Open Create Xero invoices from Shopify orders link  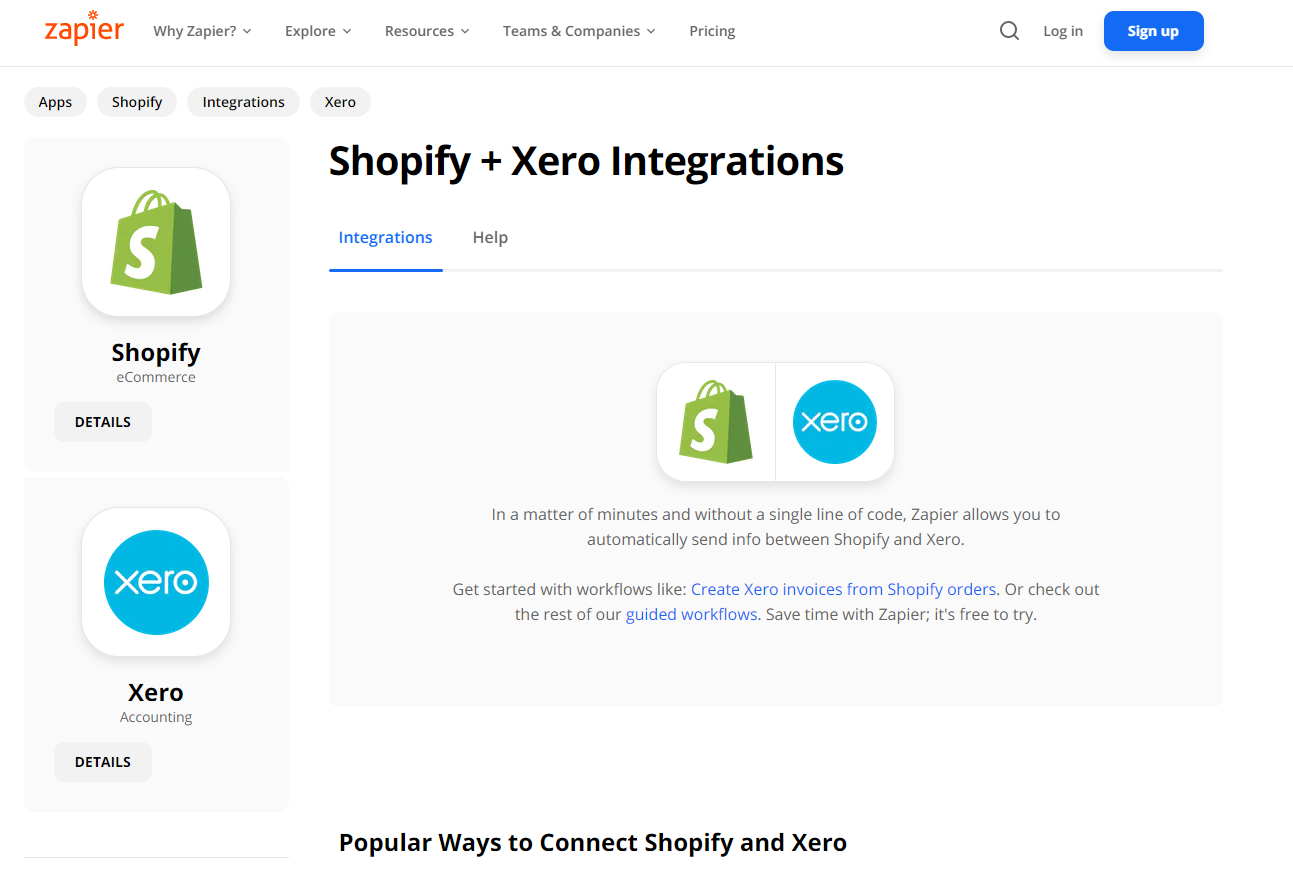coord(844,590)
